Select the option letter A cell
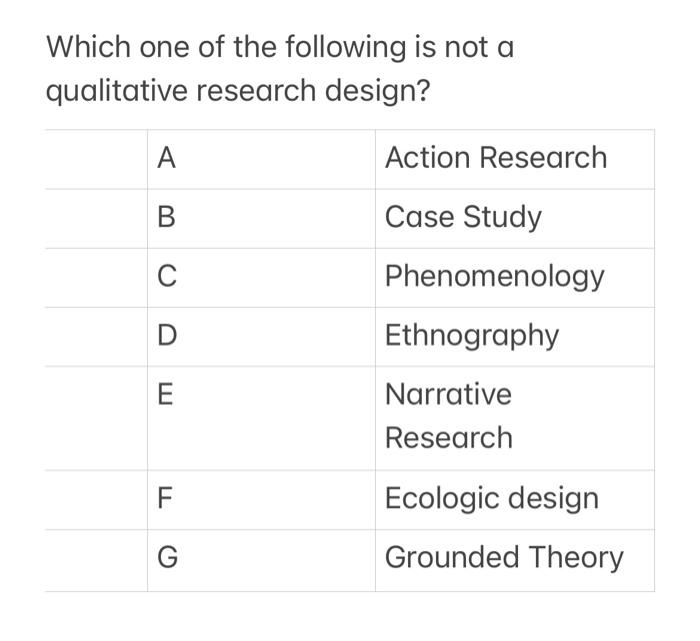Screen dimensions: 700x641 click(x=261, y=159)
